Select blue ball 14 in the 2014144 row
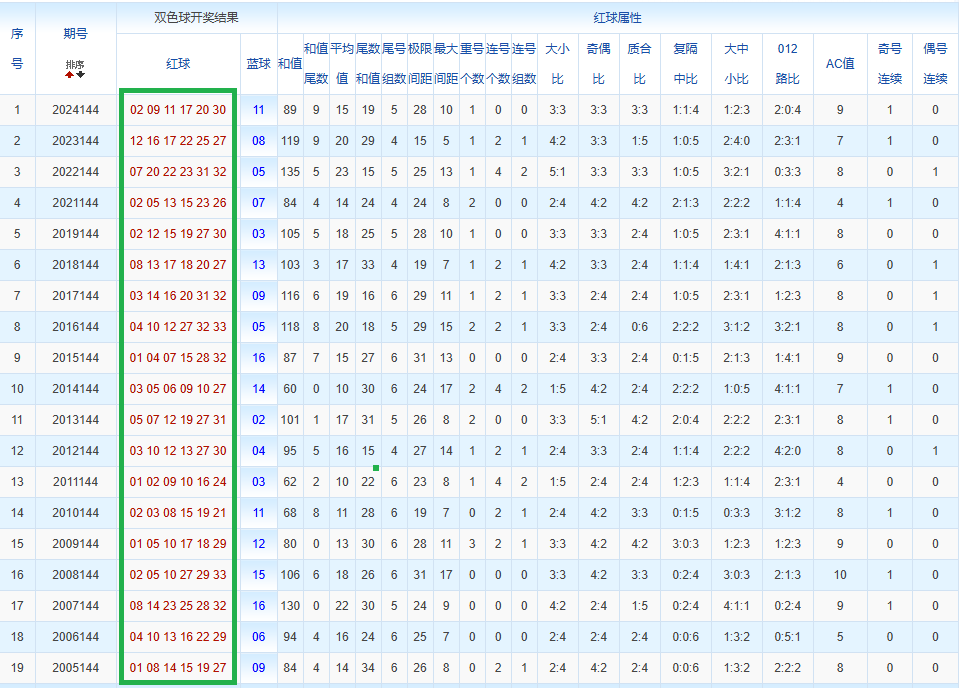The image size is (959, 688). click(x=259, y=389)
